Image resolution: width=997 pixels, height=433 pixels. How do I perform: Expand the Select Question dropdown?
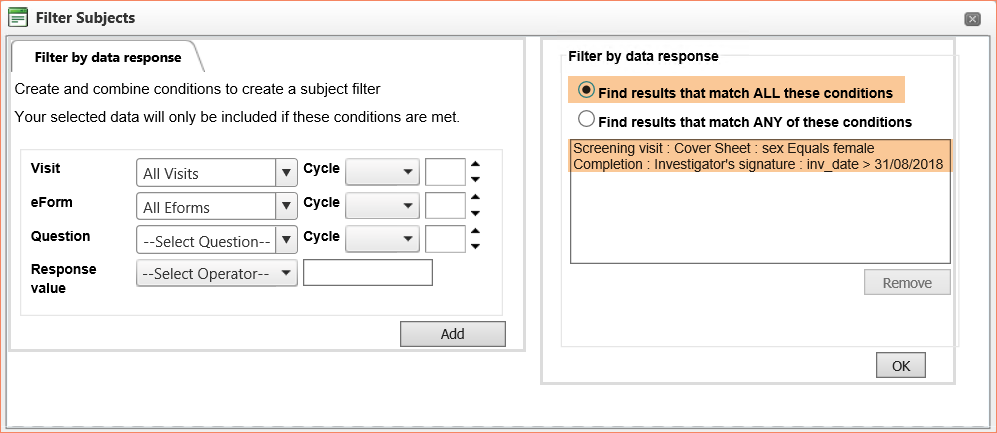(217, 240)
